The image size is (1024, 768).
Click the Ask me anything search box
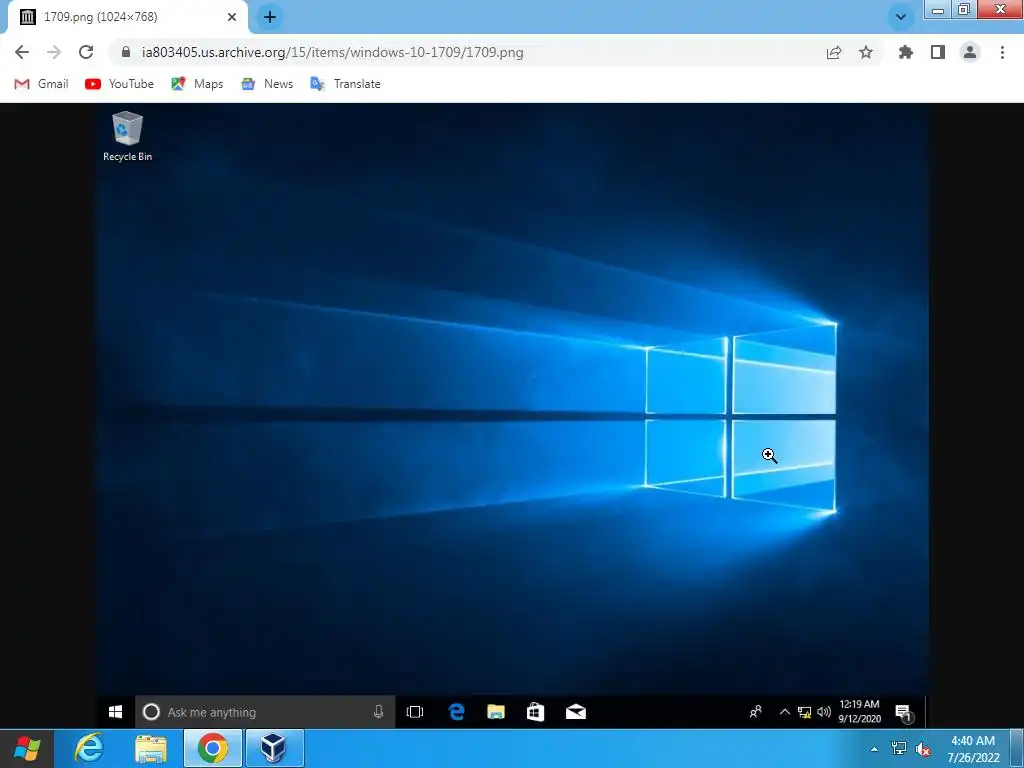264,712
